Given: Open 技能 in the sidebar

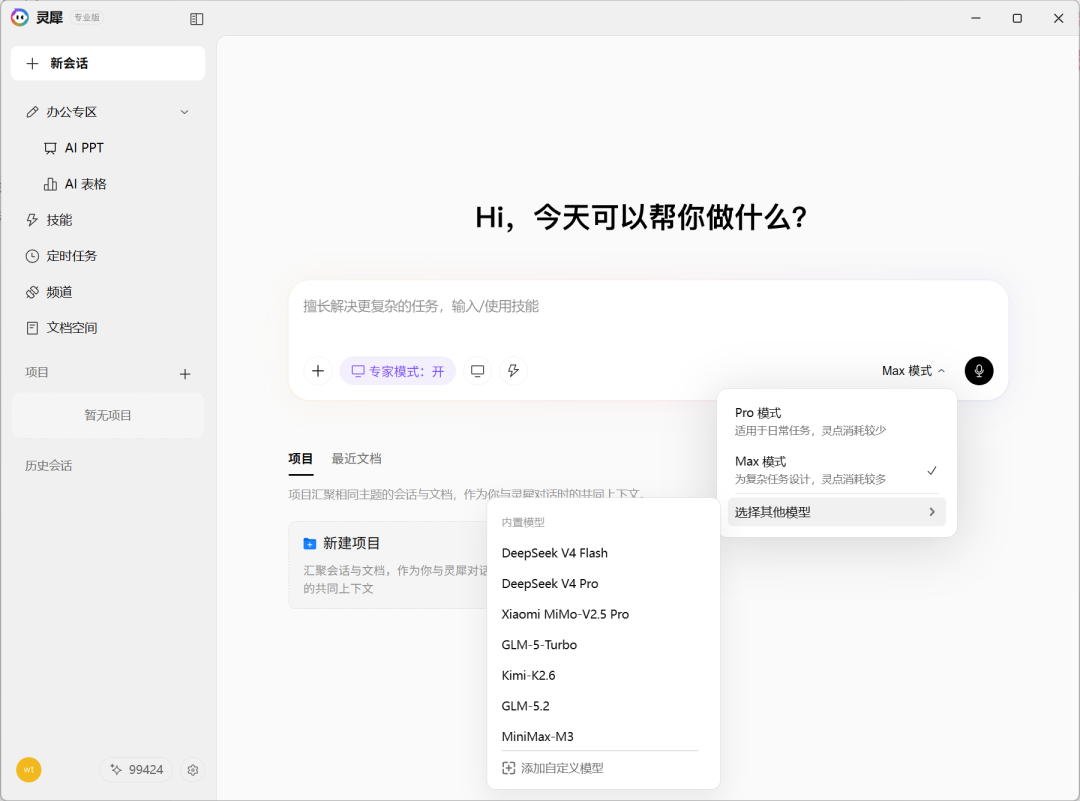Looking at the screenshot, I should tap(108, 220).
